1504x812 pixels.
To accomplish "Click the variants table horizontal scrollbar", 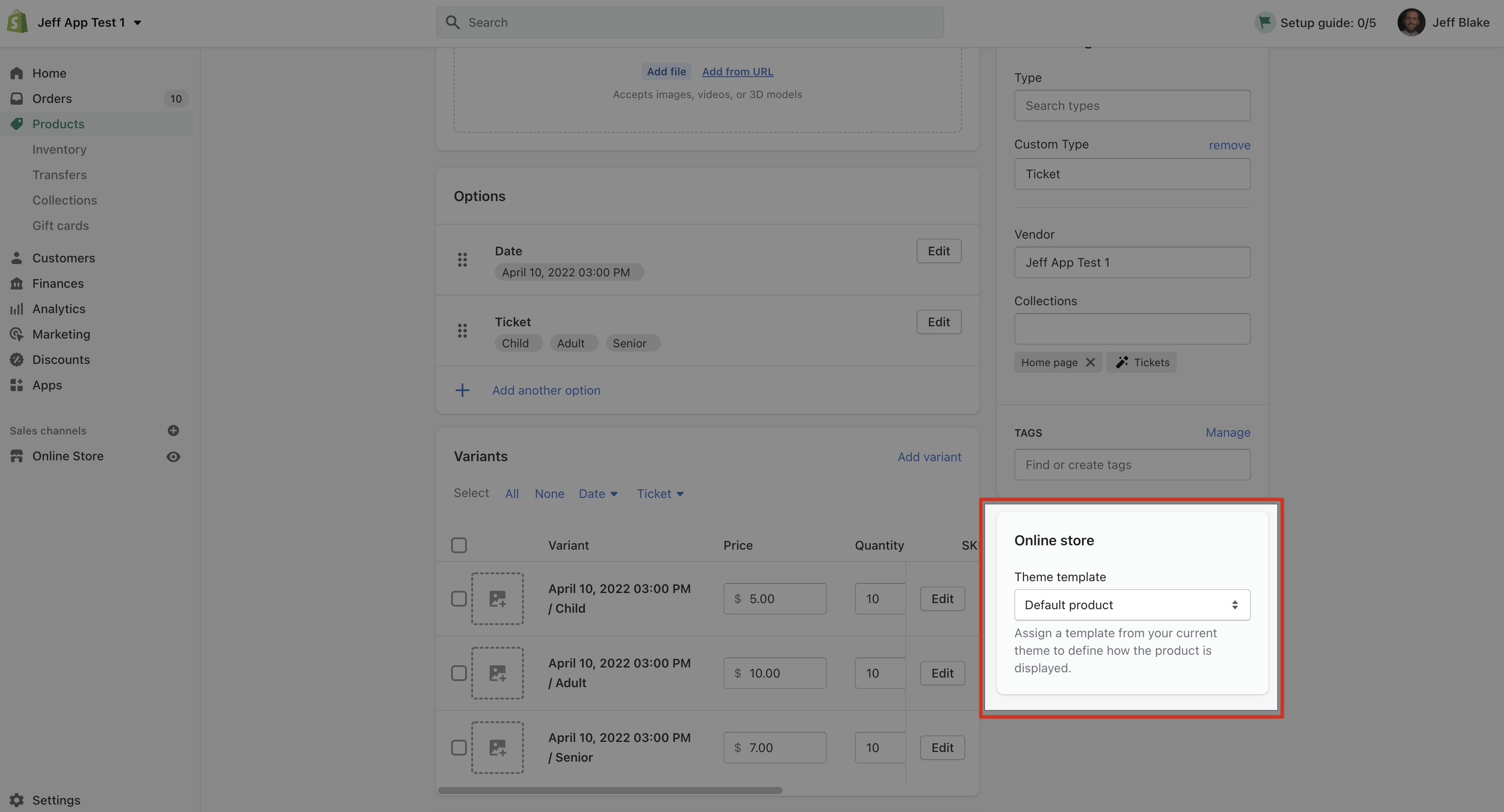I will (610, 790).
